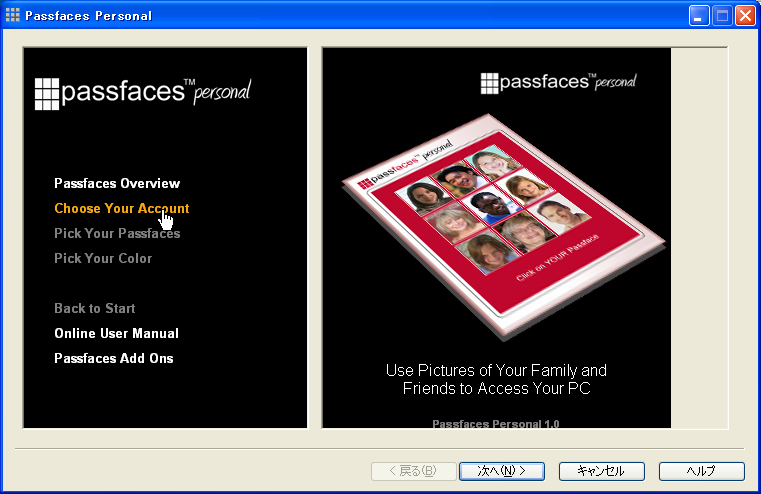761x494 pixels.
Task: Click 'Use Pictures of Your Family' caption
Action: tap(496, 379)
